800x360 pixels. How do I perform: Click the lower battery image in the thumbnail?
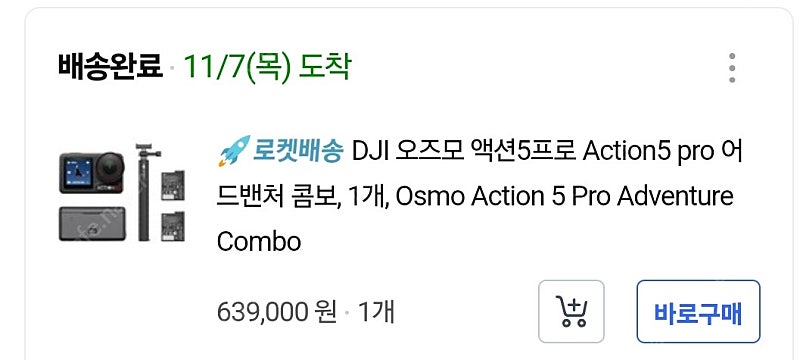tap(173, 226)
